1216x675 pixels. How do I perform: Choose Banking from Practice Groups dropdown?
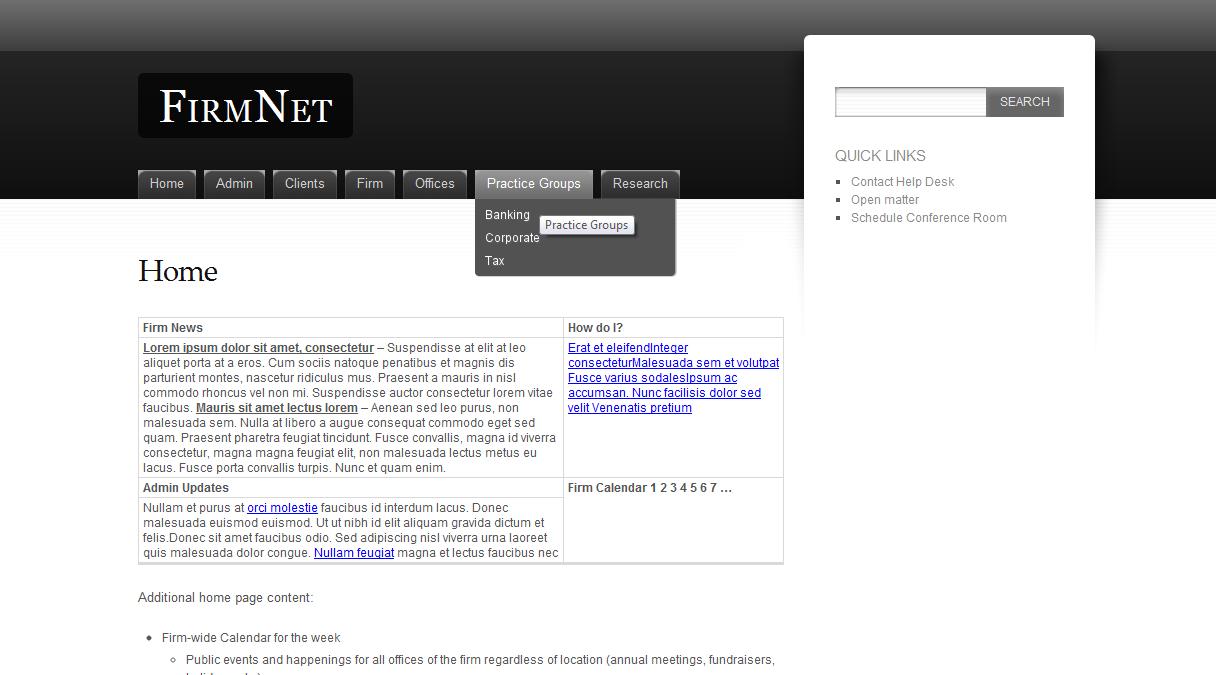click(507, 215)
